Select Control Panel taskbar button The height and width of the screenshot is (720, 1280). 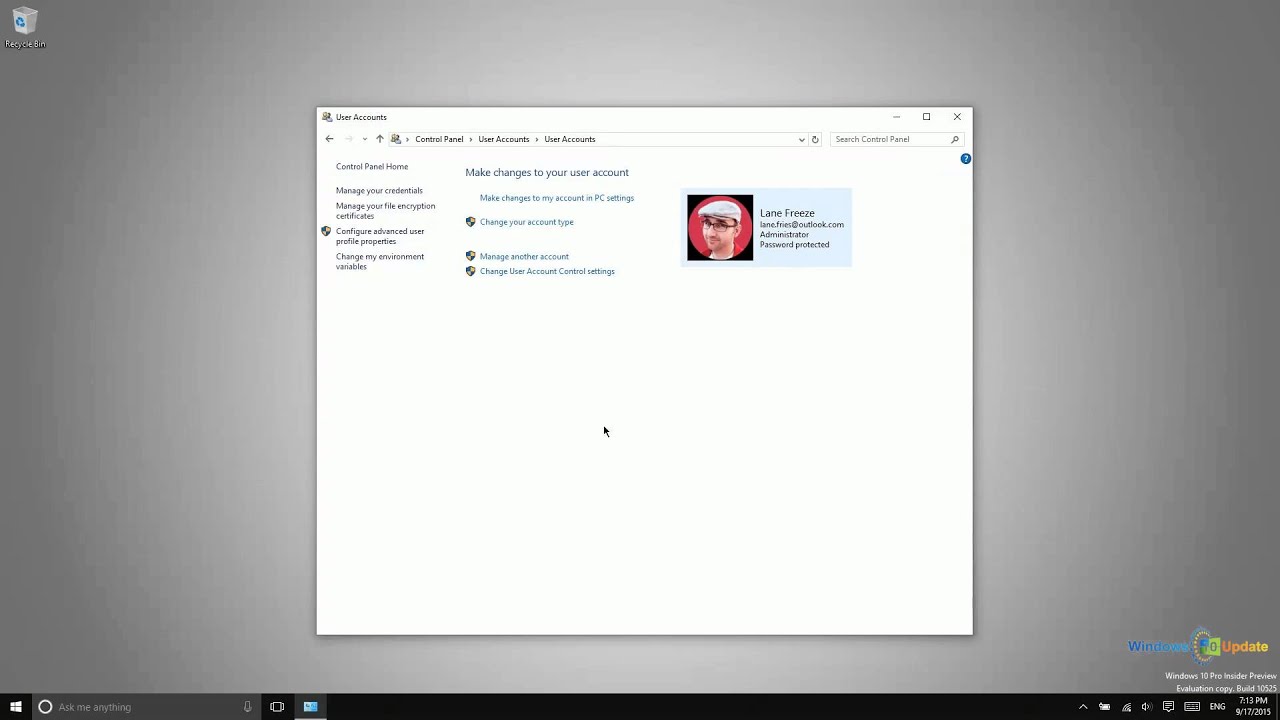pyautogui.click(x=310, y=707)
